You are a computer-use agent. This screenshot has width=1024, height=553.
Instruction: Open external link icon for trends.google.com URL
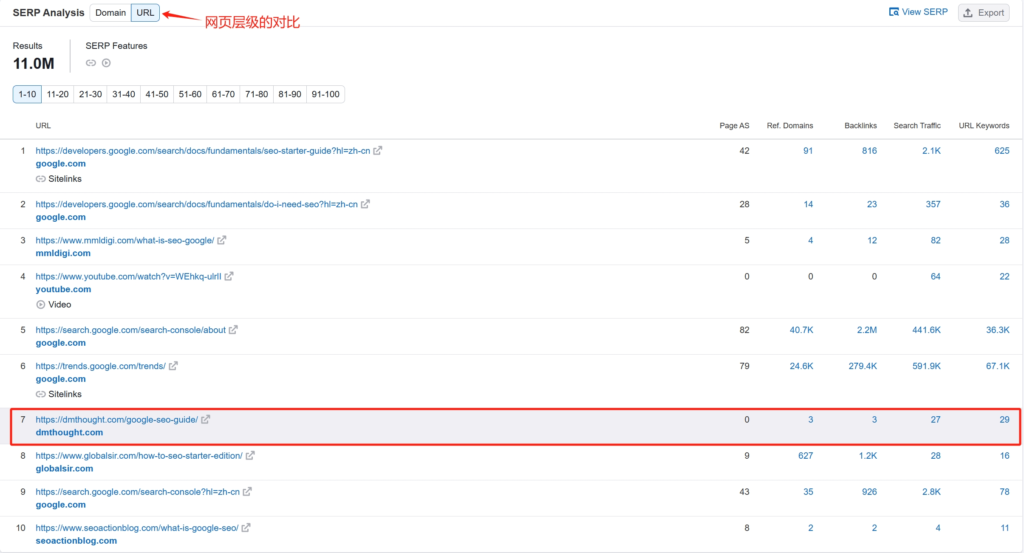tap(173, 366)
